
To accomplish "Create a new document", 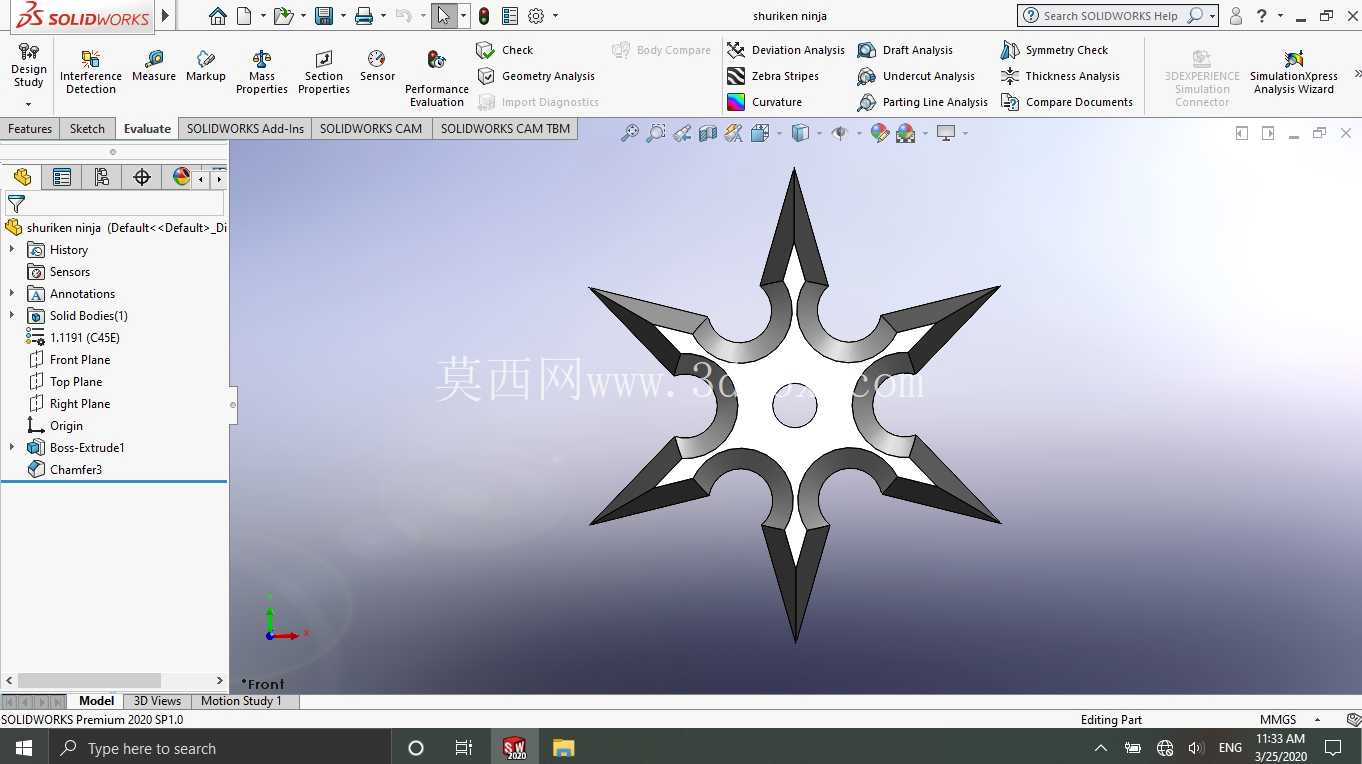I will click(244, 16).
